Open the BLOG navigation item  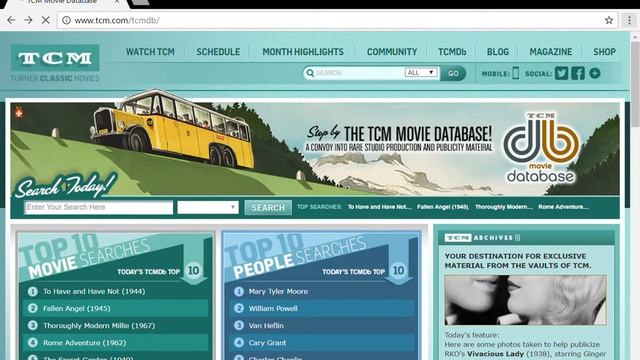click(498, 52)
